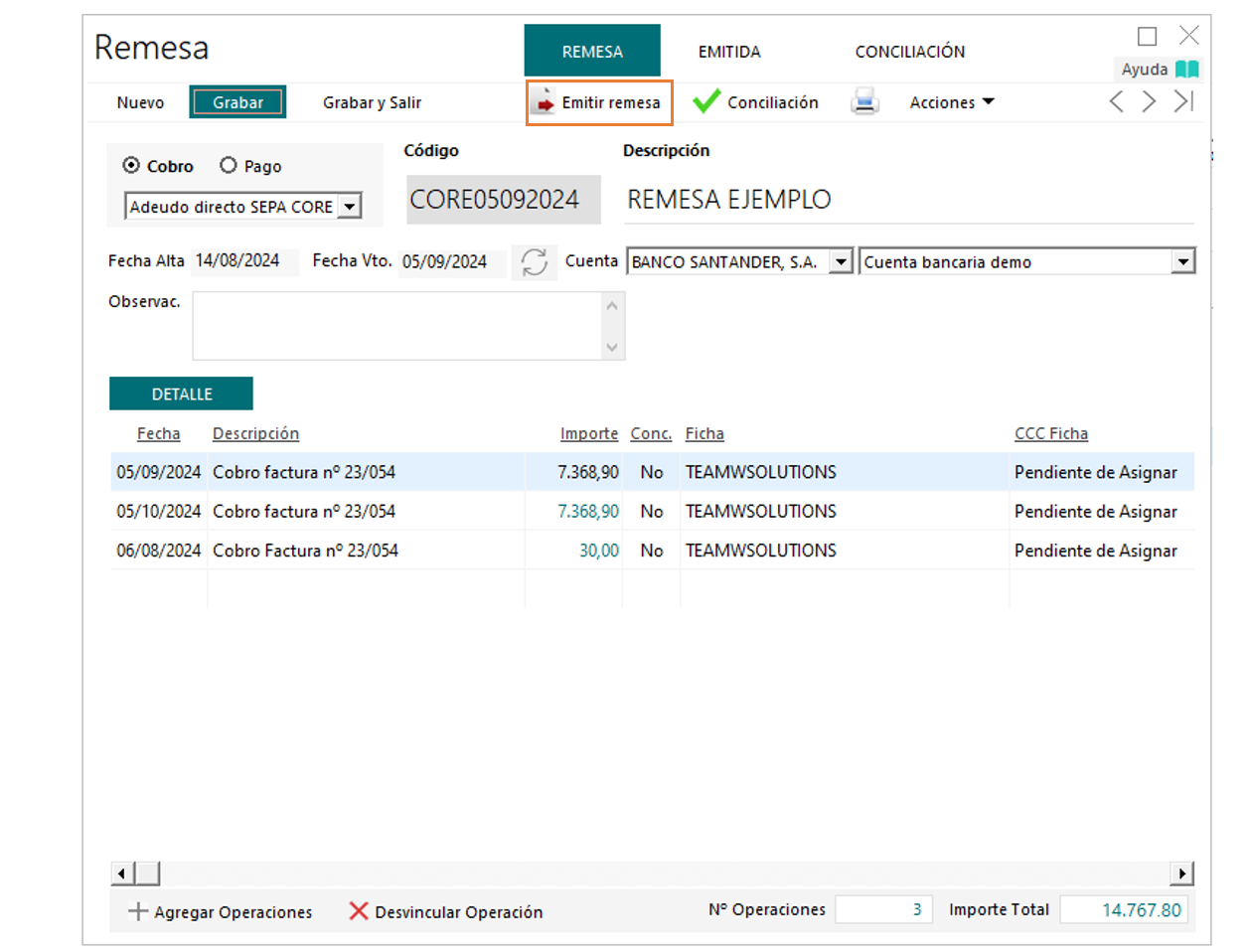Screen dimensions: 1250x952
Task: Click the Nuevo button
Action: point(140,102)
